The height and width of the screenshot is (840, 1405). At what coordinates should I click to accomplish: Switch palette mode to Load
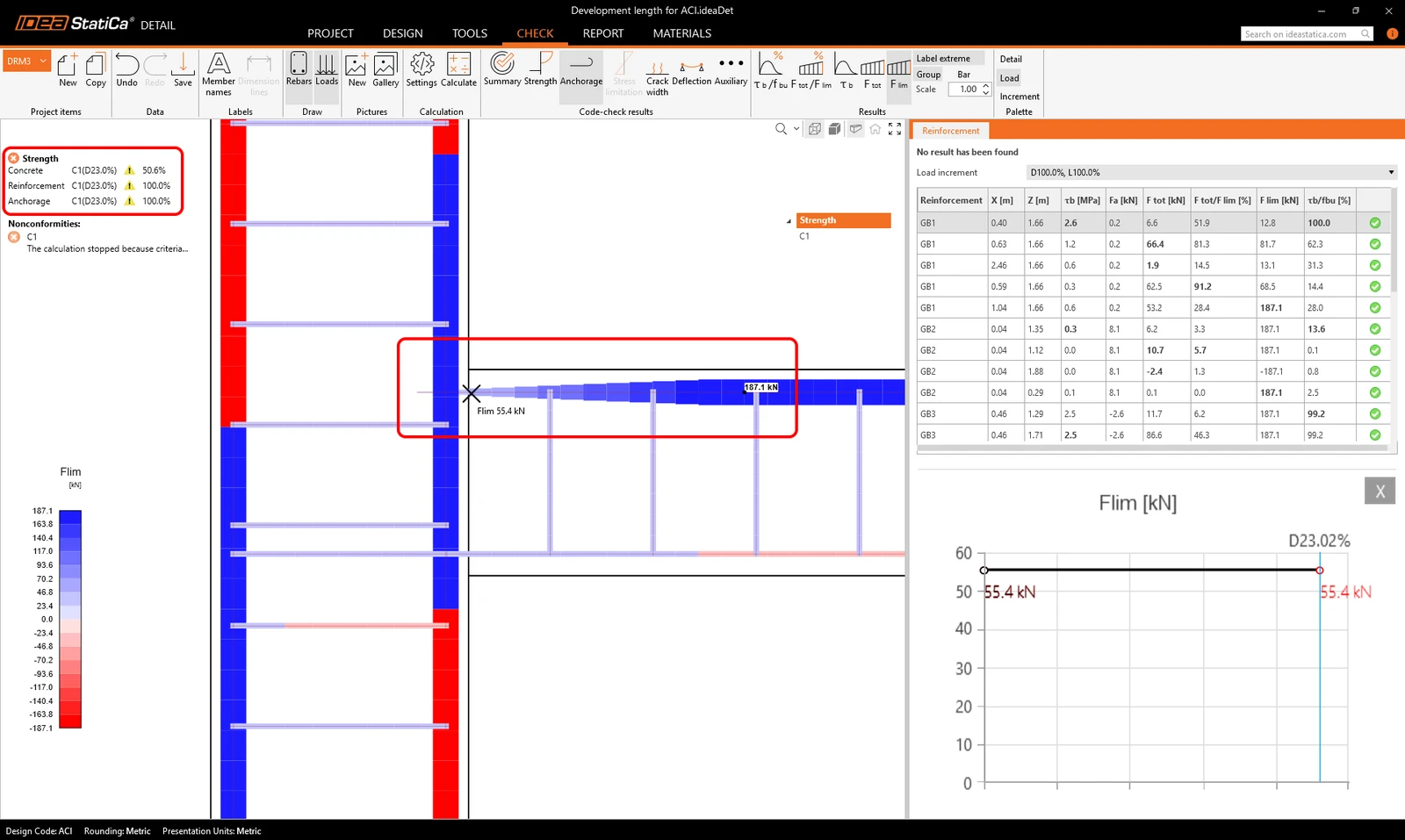pyautogui.click(x=1010, y=78)
